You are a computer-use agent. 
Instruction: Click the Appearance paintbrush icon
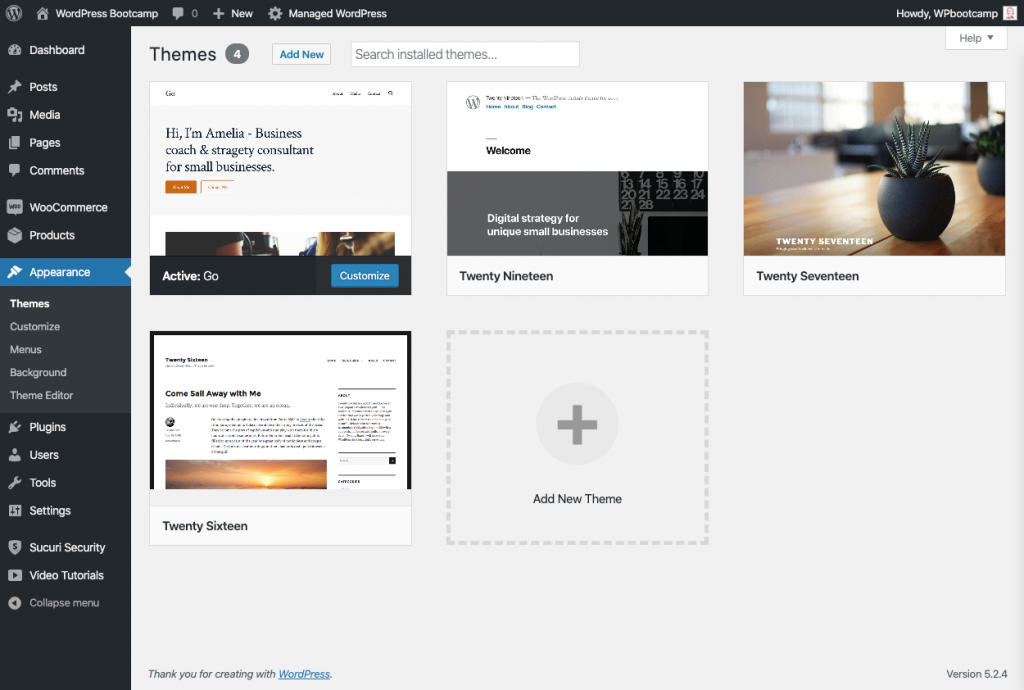pos(14,272)
